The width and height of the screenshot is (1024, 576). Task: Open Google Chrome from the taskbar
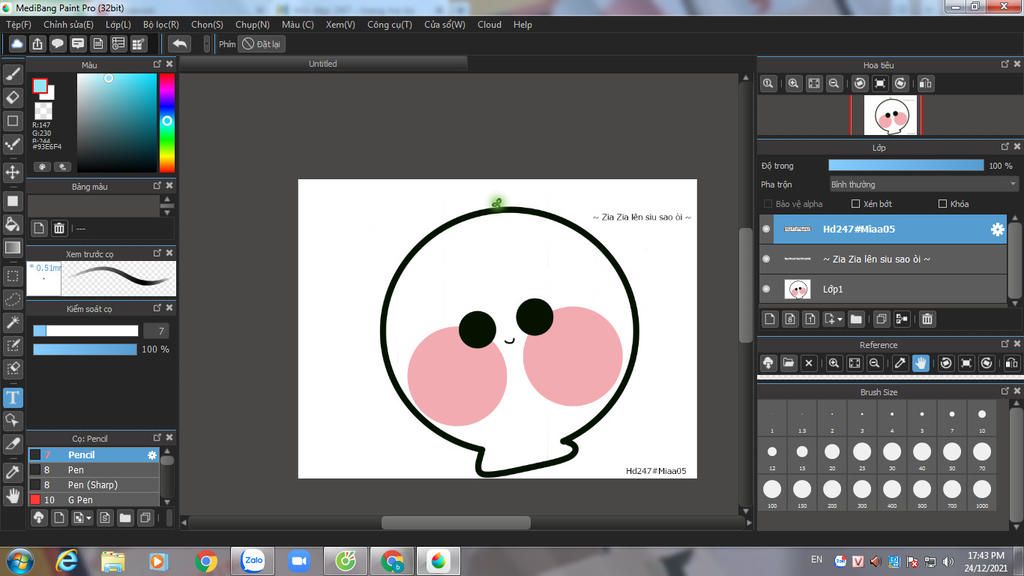(x=206, y=561)
